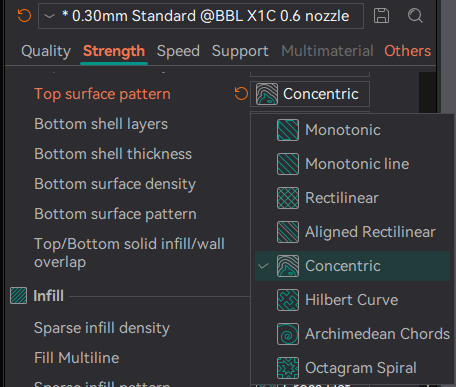The image size is (456, 387).
Task: Click the Archimedean Chords spiral icon
Action: 288,334
